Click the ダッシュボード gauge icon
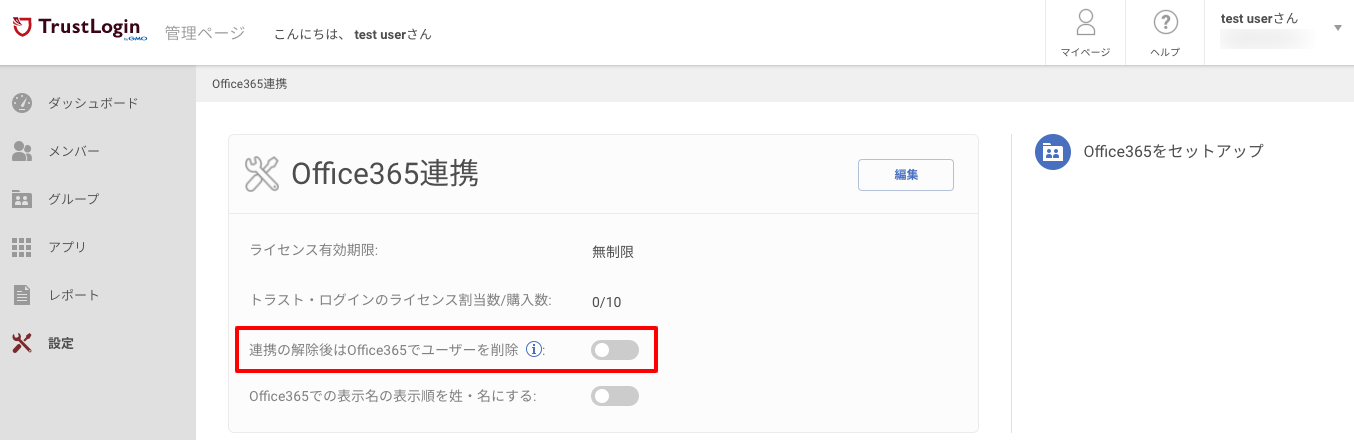Viewport: 1354px width, 440px height. [x=22, y=103]
